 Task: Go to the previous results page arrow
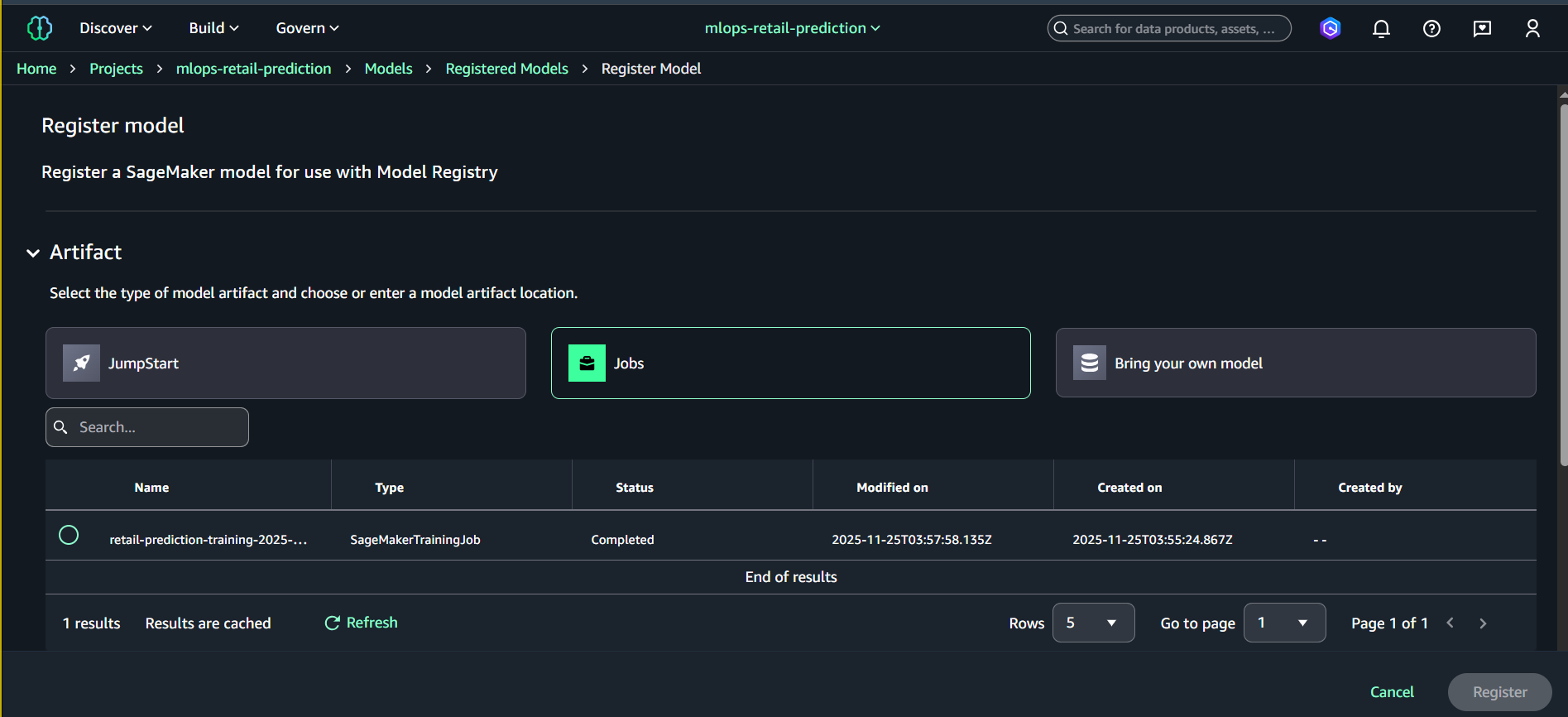(x=1450, y=623)
